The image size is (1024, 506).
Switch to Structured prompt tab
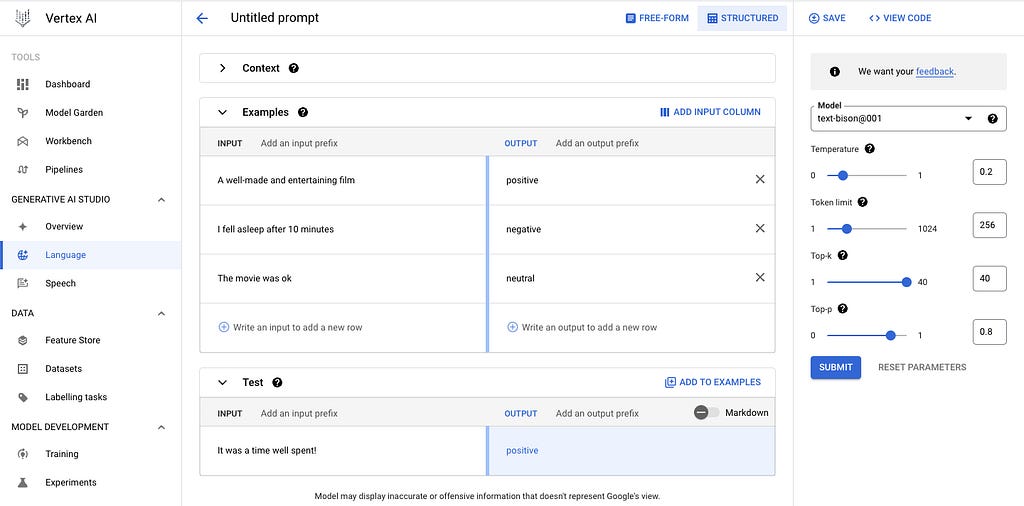click(743, 18)
